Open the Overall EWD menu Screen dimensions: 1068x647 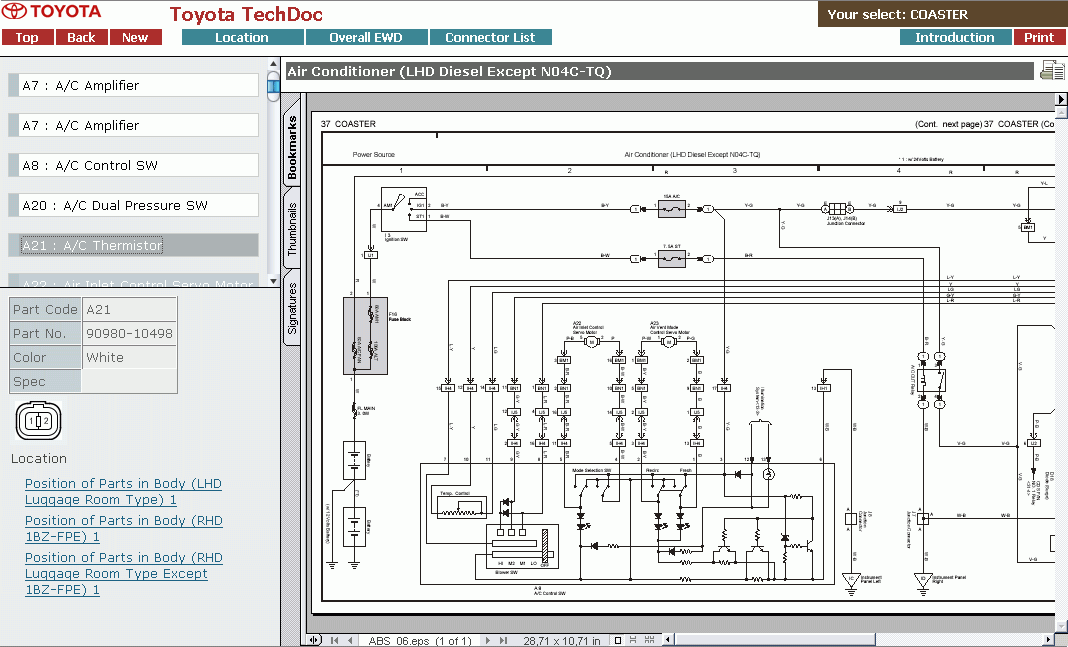tap(365, 38)
